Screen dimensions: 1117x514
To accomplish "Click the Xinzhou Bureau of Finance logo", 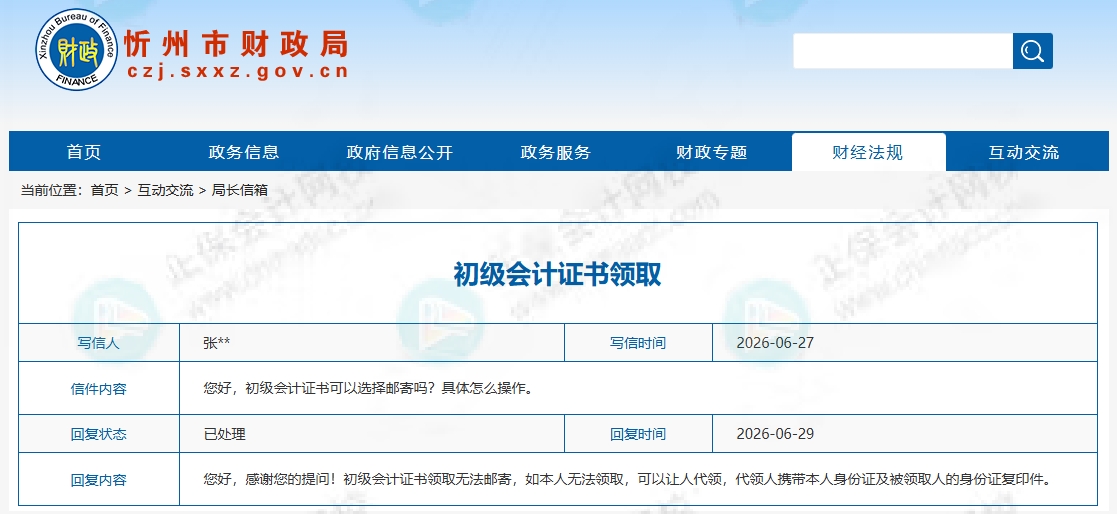I will [77, 50].
